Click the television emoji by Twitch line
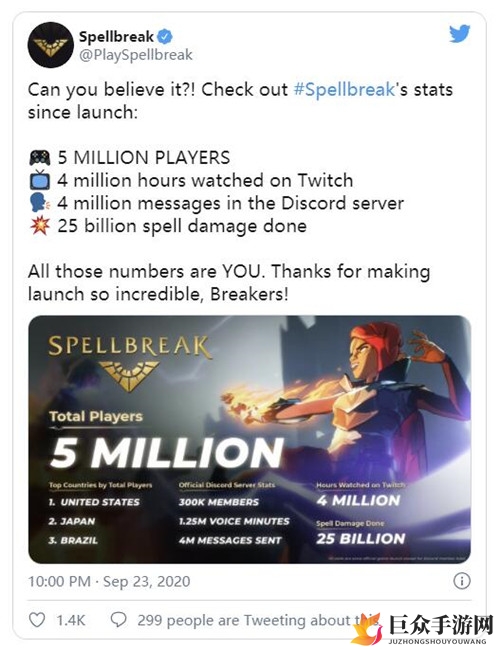 (x=40, y=180)
